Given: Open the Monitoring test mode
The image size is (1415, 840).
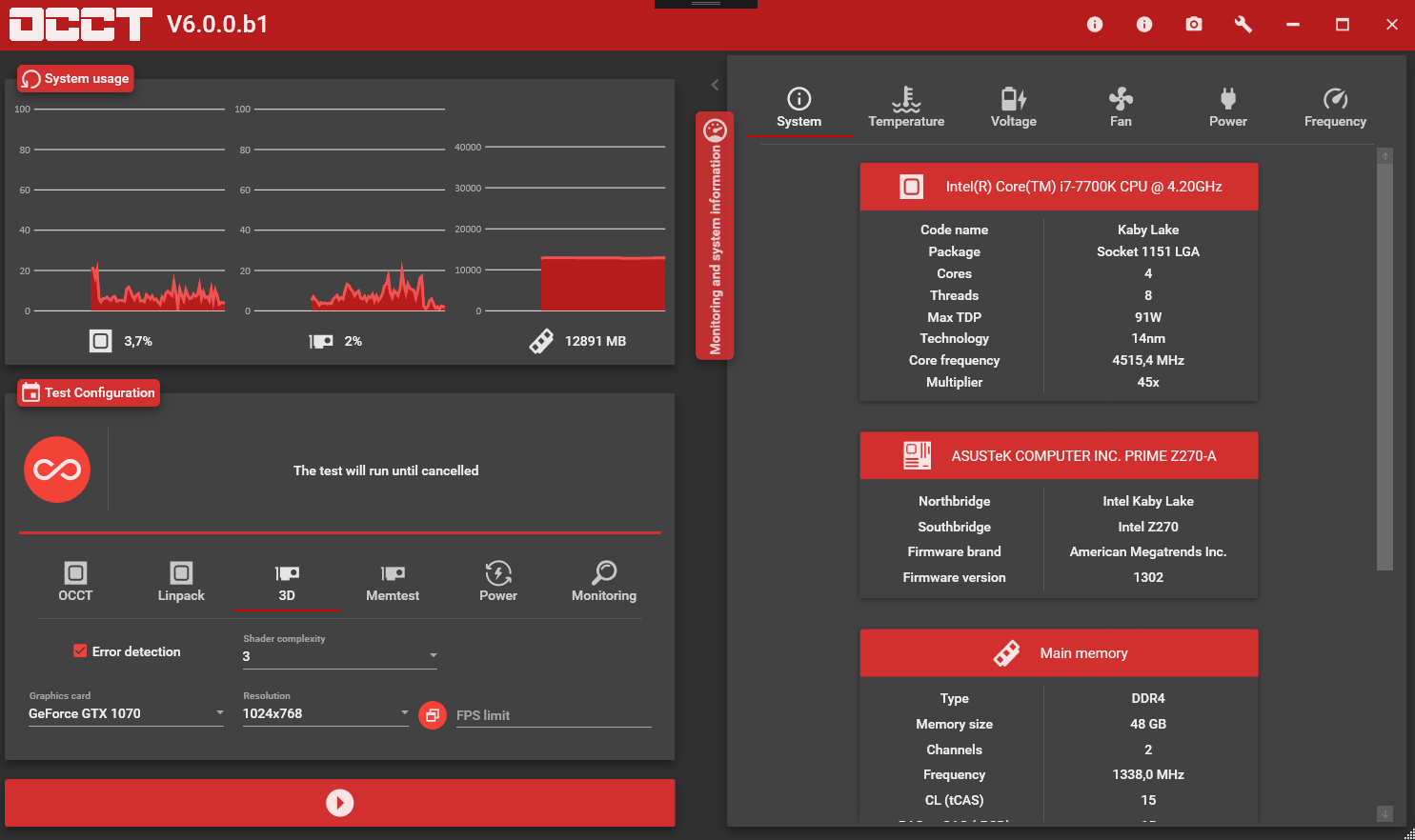Looking at the screenshot, I should (603, 581).
